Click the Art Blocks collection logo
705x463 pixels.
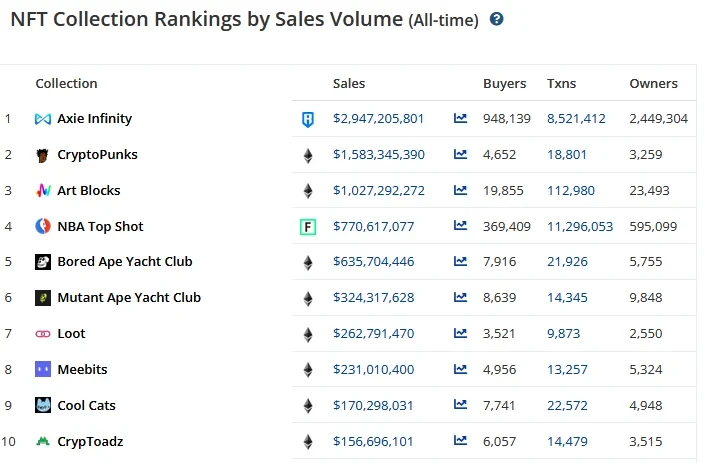click(43, 191)
